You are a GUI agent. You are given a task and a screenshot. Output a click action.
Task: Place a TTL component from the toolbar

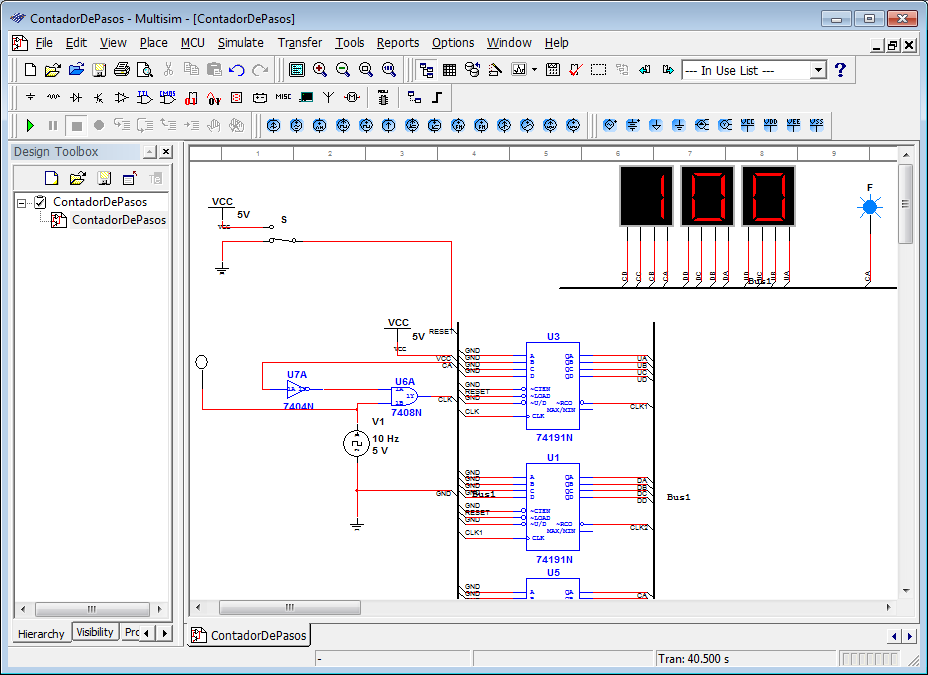[x=144, y=97]
